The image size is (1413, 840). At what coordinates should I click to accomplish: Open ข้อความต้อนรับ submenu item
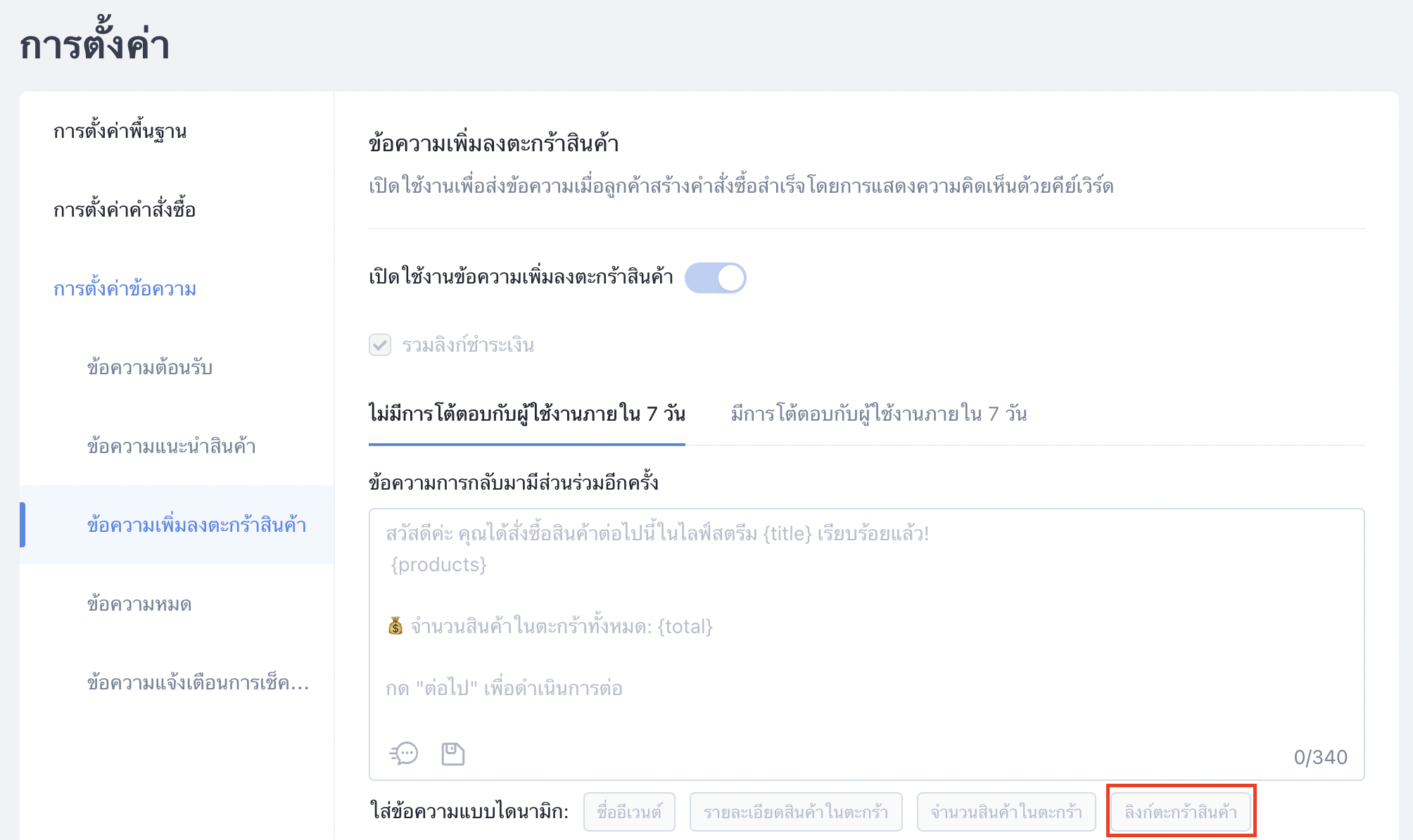click(x=150, y=368)
